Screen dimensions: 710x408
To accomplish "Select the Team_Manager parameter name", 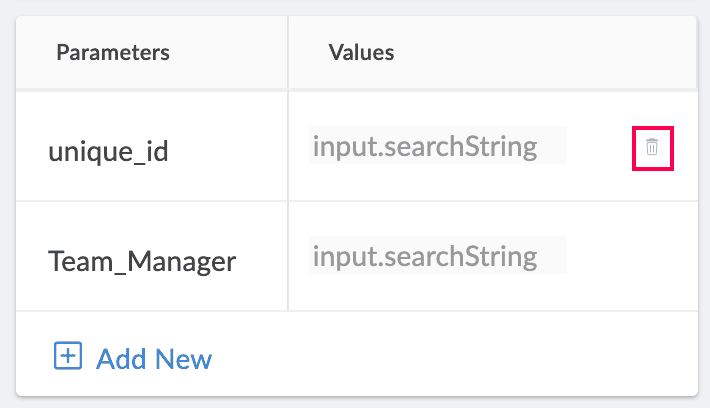I will point(142,262).
